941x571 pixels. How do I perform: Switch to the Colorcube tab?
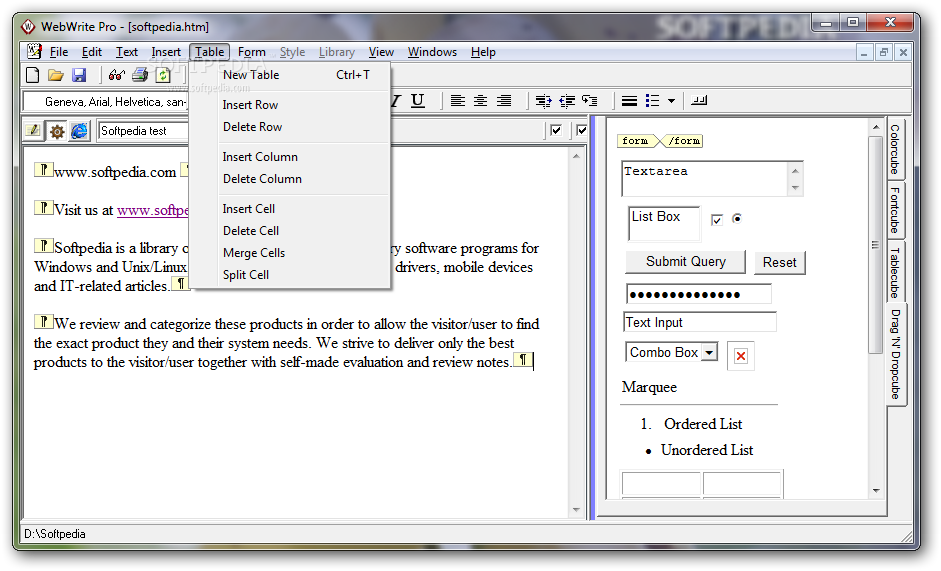[x=895, y=149]
